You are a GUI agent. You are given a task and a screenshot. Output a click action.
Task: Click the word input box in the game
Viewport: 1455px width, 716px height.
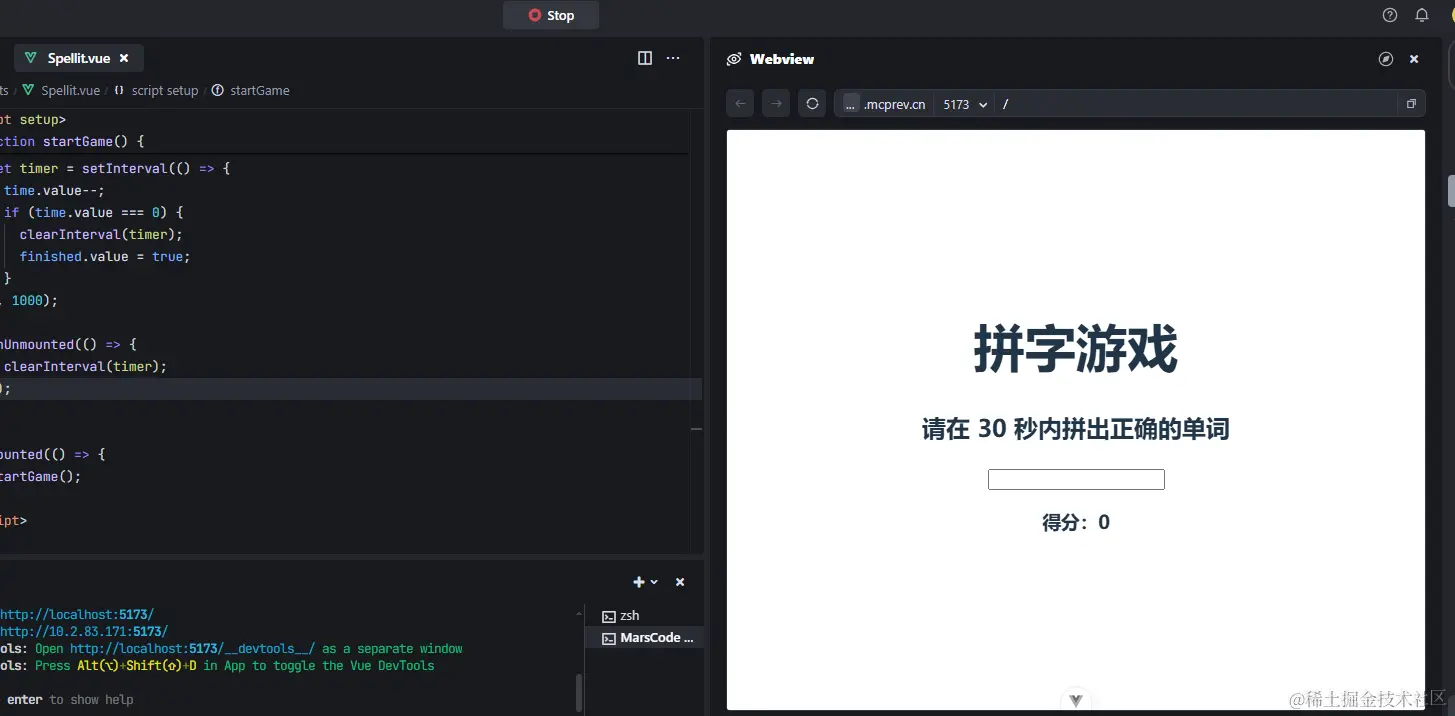coord(1076,480)
